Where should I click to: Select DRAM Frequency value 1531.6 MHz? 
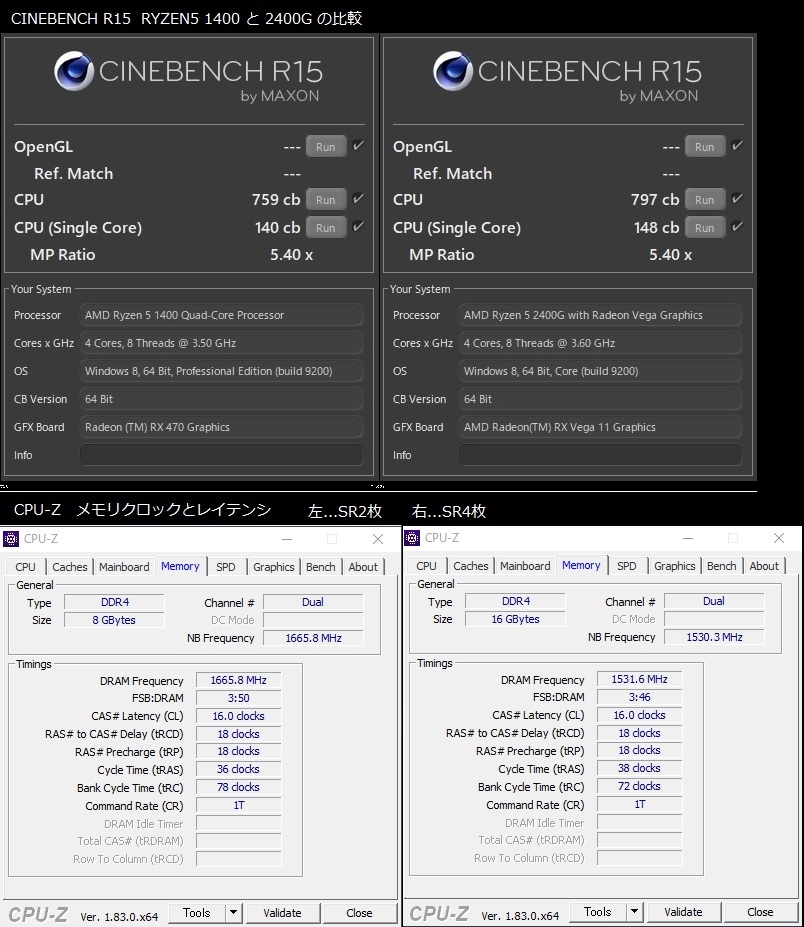[639, 679]
